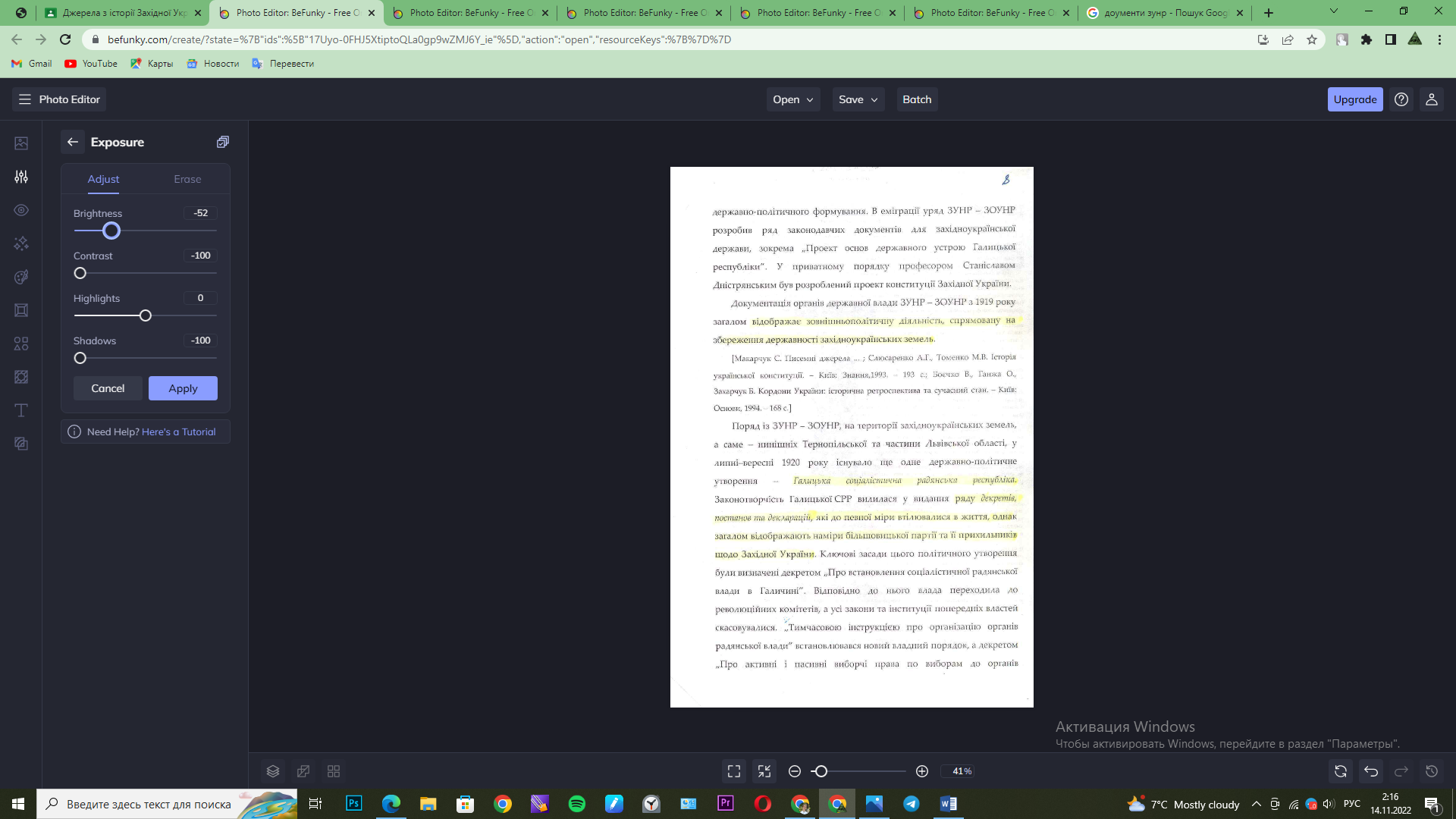1456x819 pixels.
Task: Open Photoshop from the taskbar
Action: click(x=354, y=804)
